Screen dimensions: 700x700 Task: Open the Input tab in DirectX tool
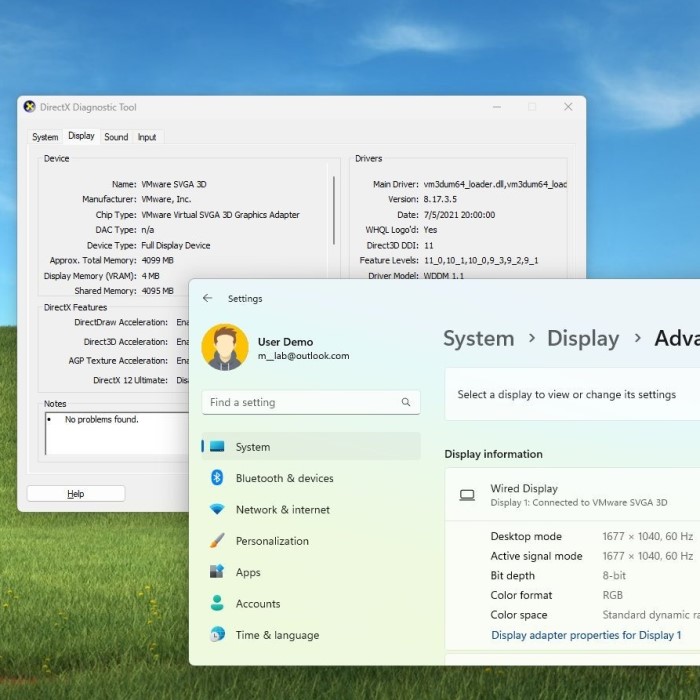(x=147, y=137)
